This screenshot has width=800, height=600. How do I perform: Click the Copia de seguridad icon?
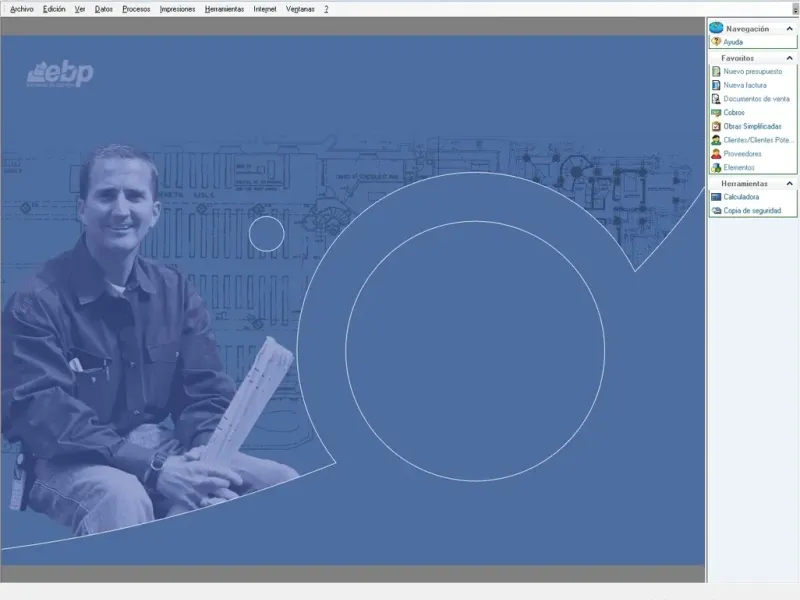point(716,211)
